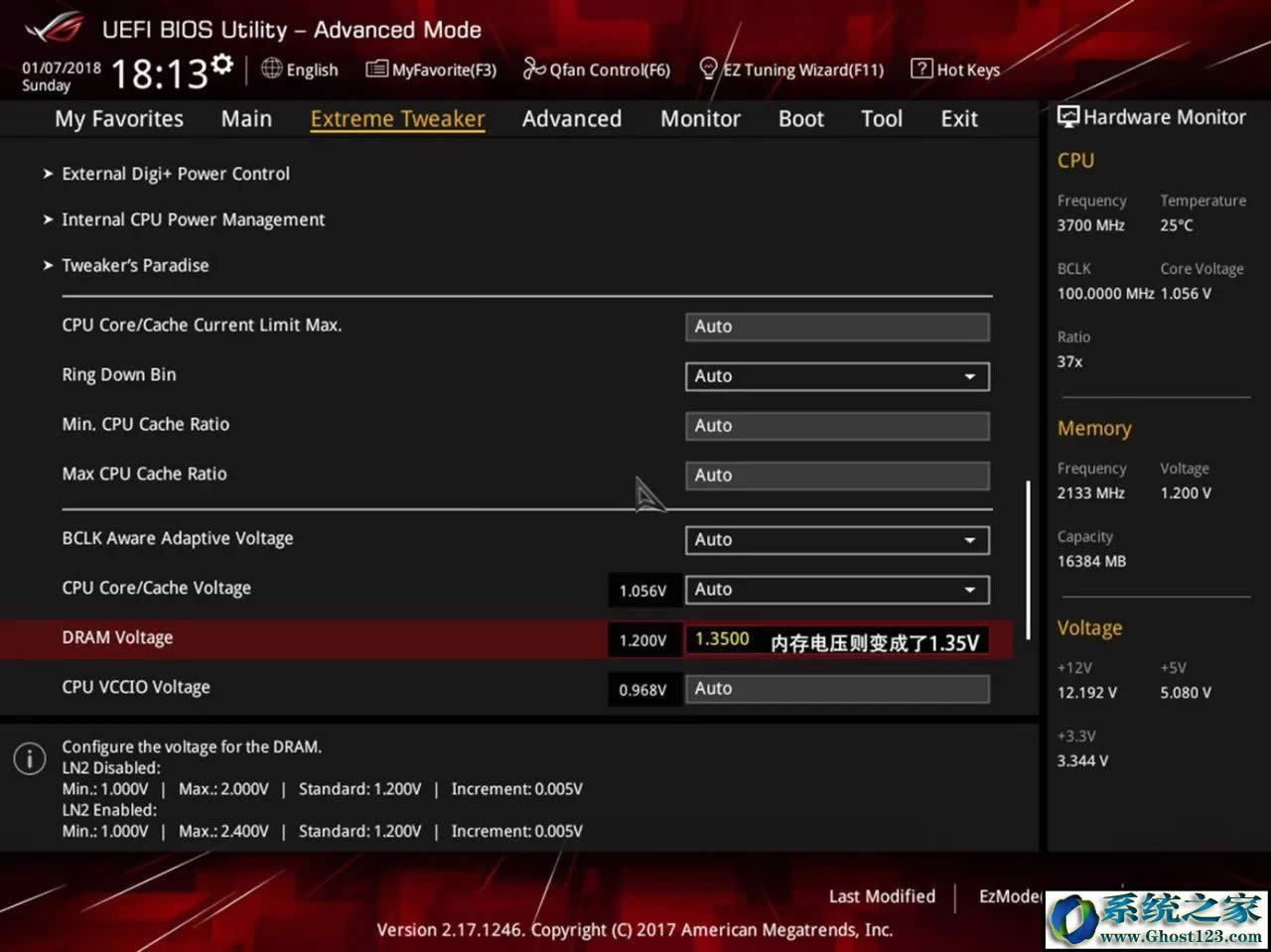Show Hot Keys question mark icon

(x=921, y=68)
